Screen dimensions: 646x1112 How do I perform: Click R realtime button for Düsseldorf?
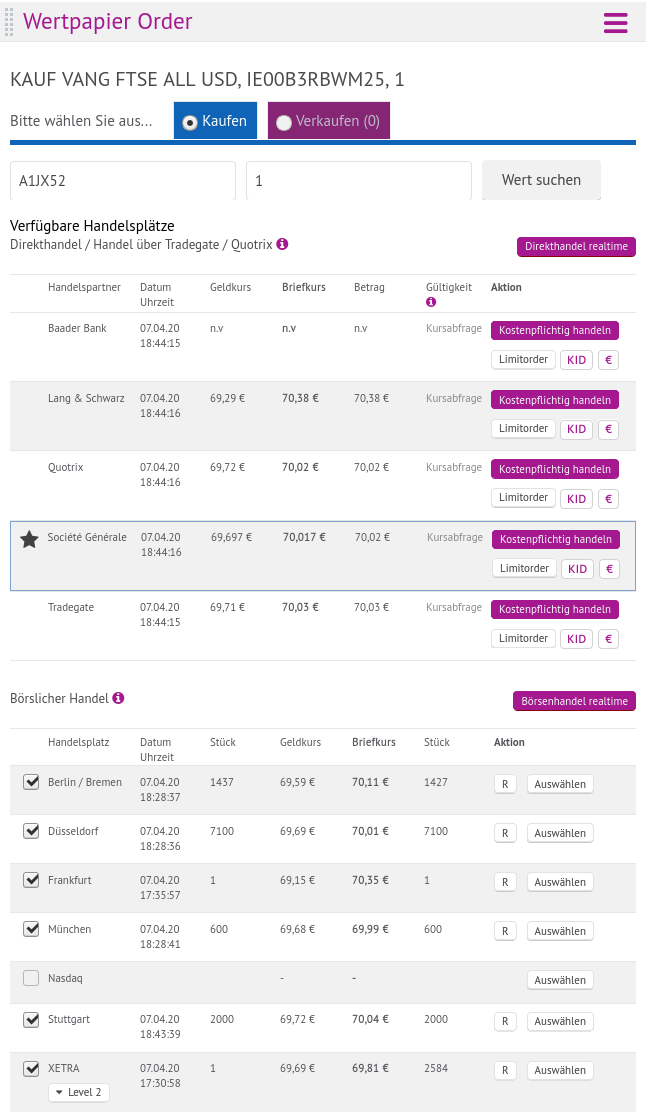point(505,833)
